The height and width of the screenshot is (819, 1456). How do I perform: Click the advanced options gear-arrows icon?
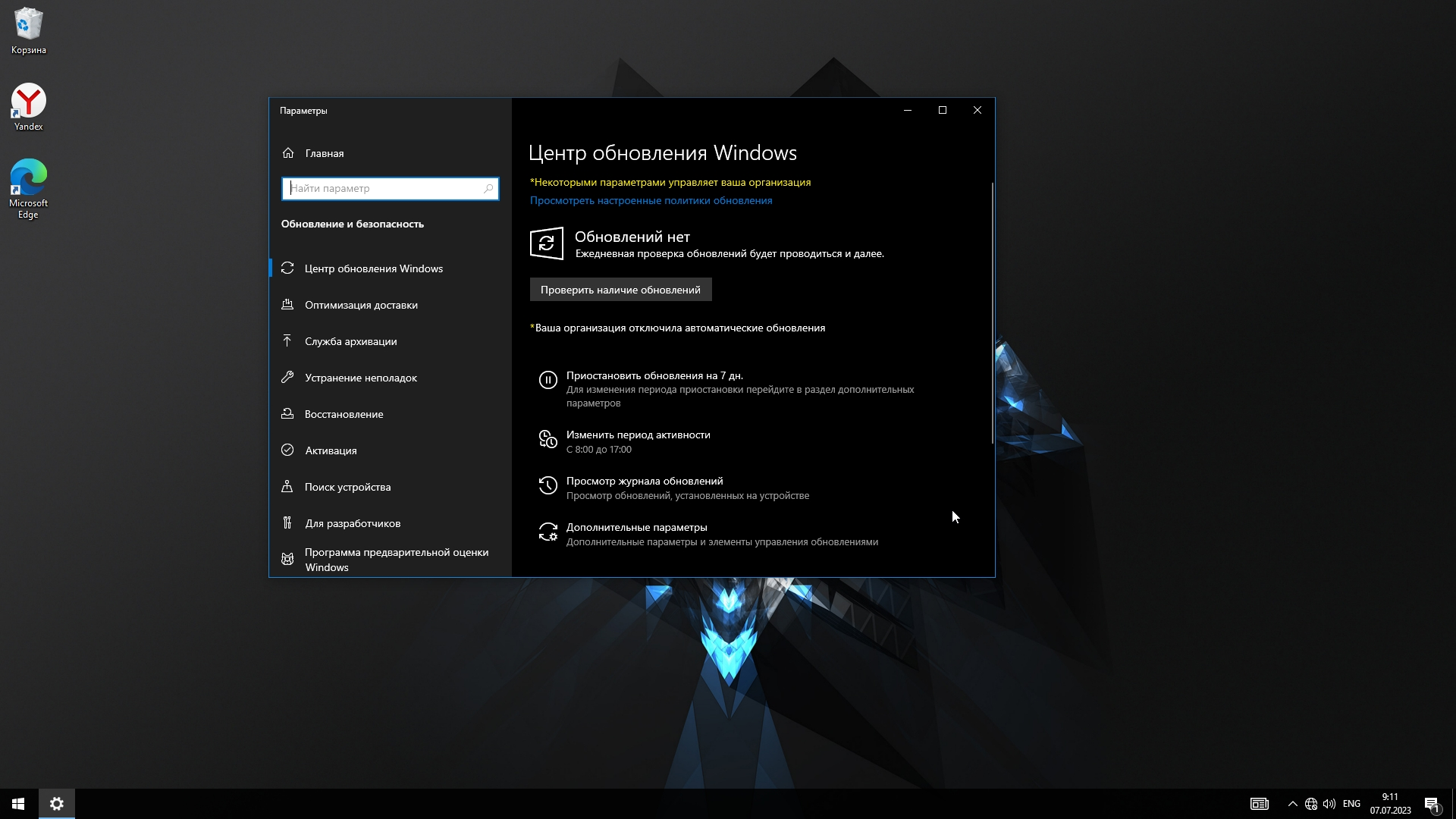point(548,532)
